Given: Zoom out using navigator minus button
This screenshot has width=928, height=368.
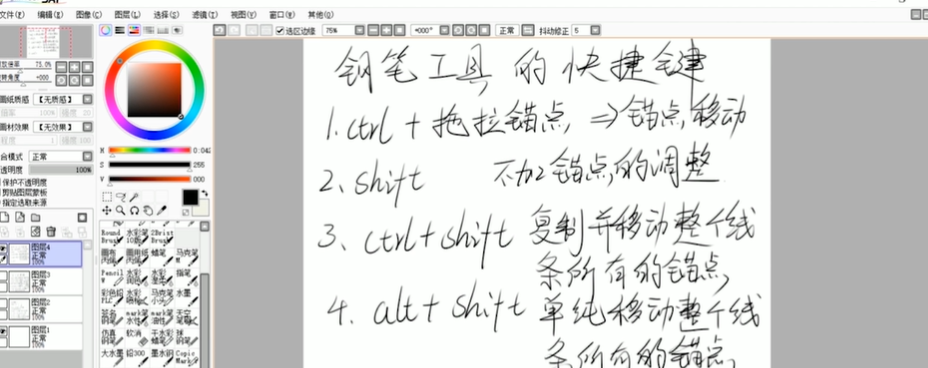Looking at the screenshot, I should [62, 67].
